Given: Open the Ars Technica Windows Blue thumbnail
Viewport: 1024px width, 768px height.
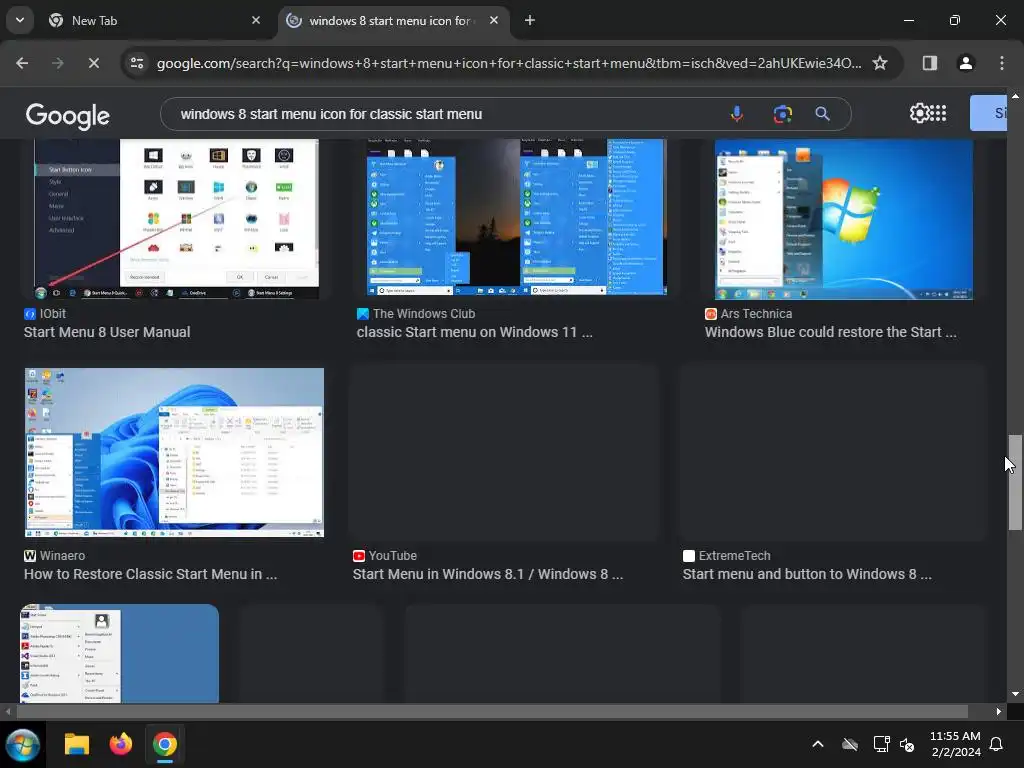Looking at the screenshot, I should click(x=843, y=219).
